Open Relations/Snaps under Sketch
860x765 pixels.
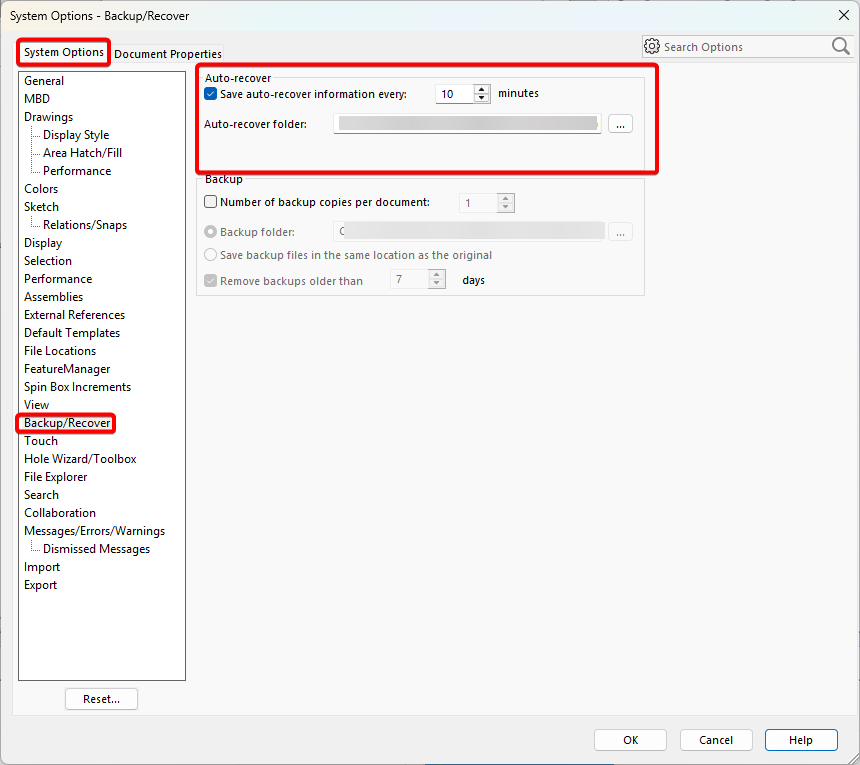click(85, 225)
